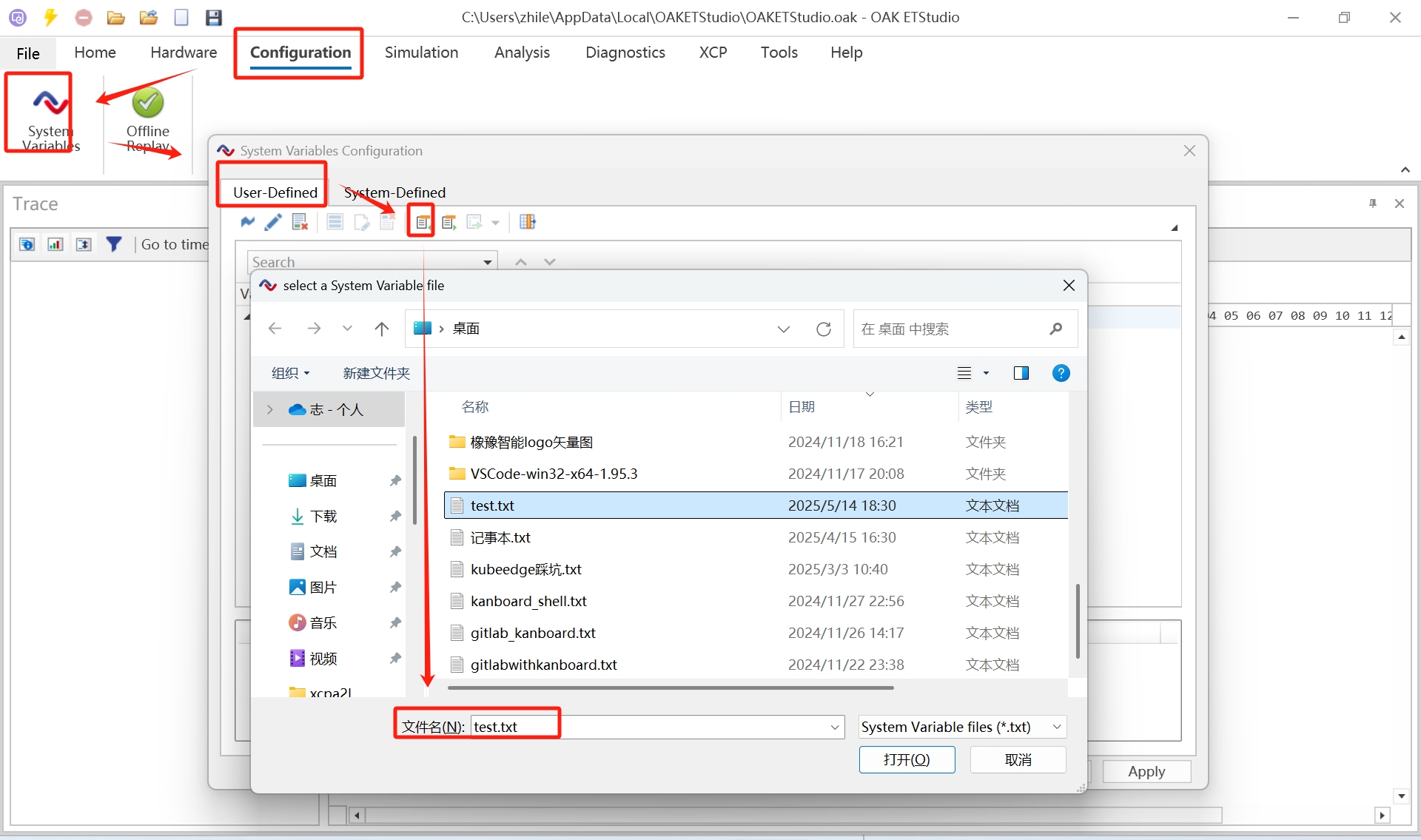Click the import system variables icon
Screen dimensions: 1421x840
tap(421, 222)
